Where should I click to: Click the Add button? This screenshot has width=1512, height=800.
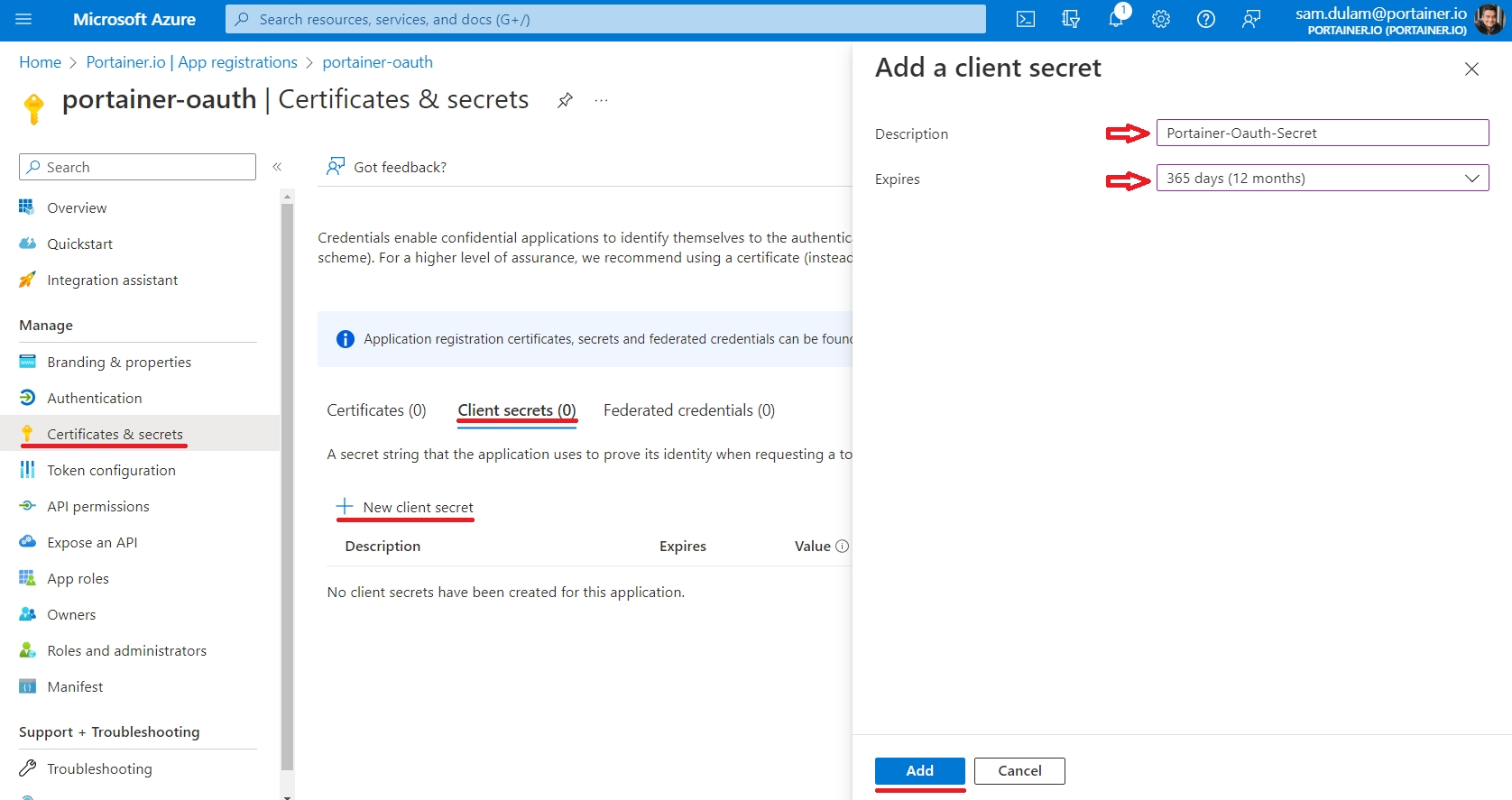(x=919, y=771)
